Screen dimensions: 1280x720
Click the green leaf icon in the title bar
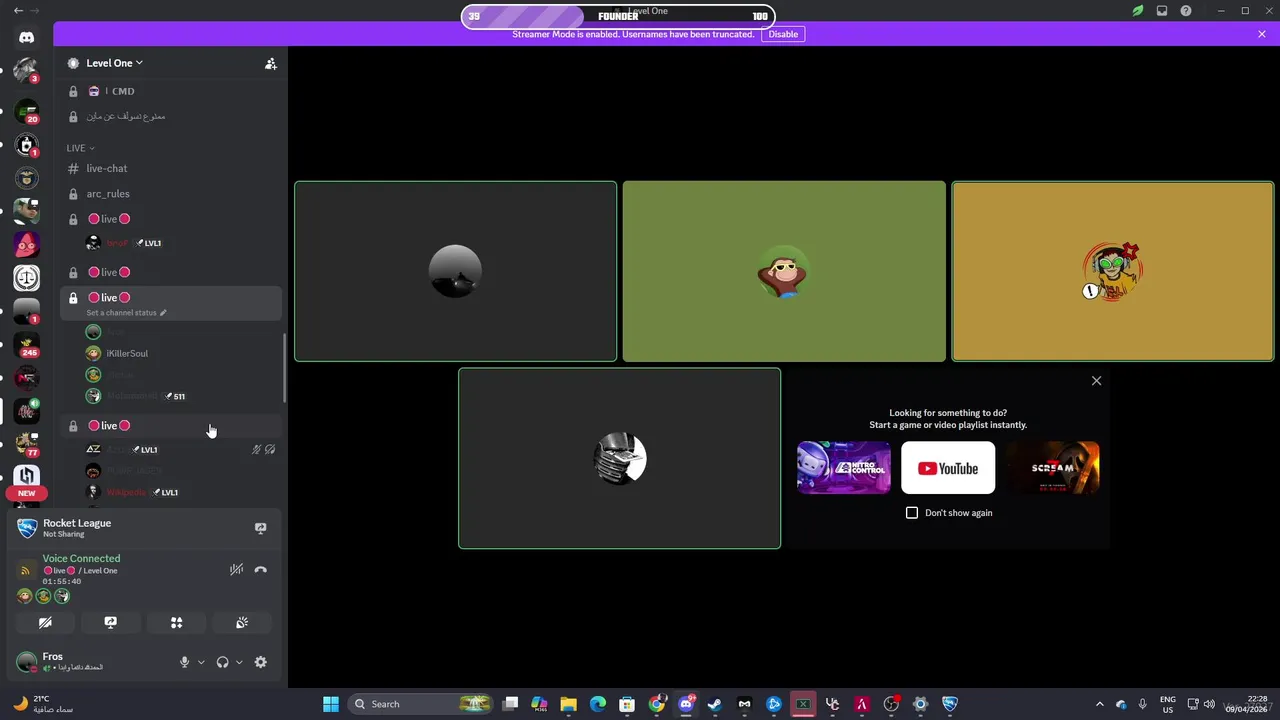(1137, 11)
